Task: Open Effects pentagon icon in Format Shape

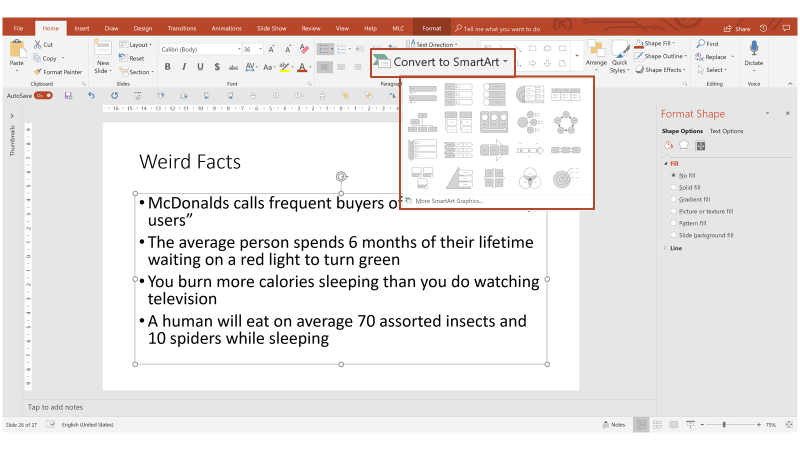Action: click(684, 146)
